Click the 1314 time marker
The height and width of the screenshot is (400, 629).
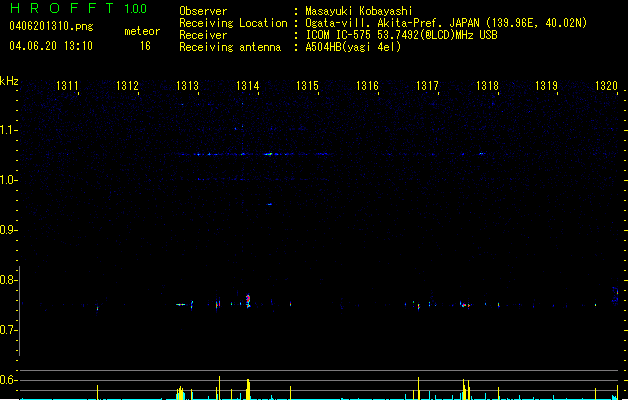click(x=248, y=86)
